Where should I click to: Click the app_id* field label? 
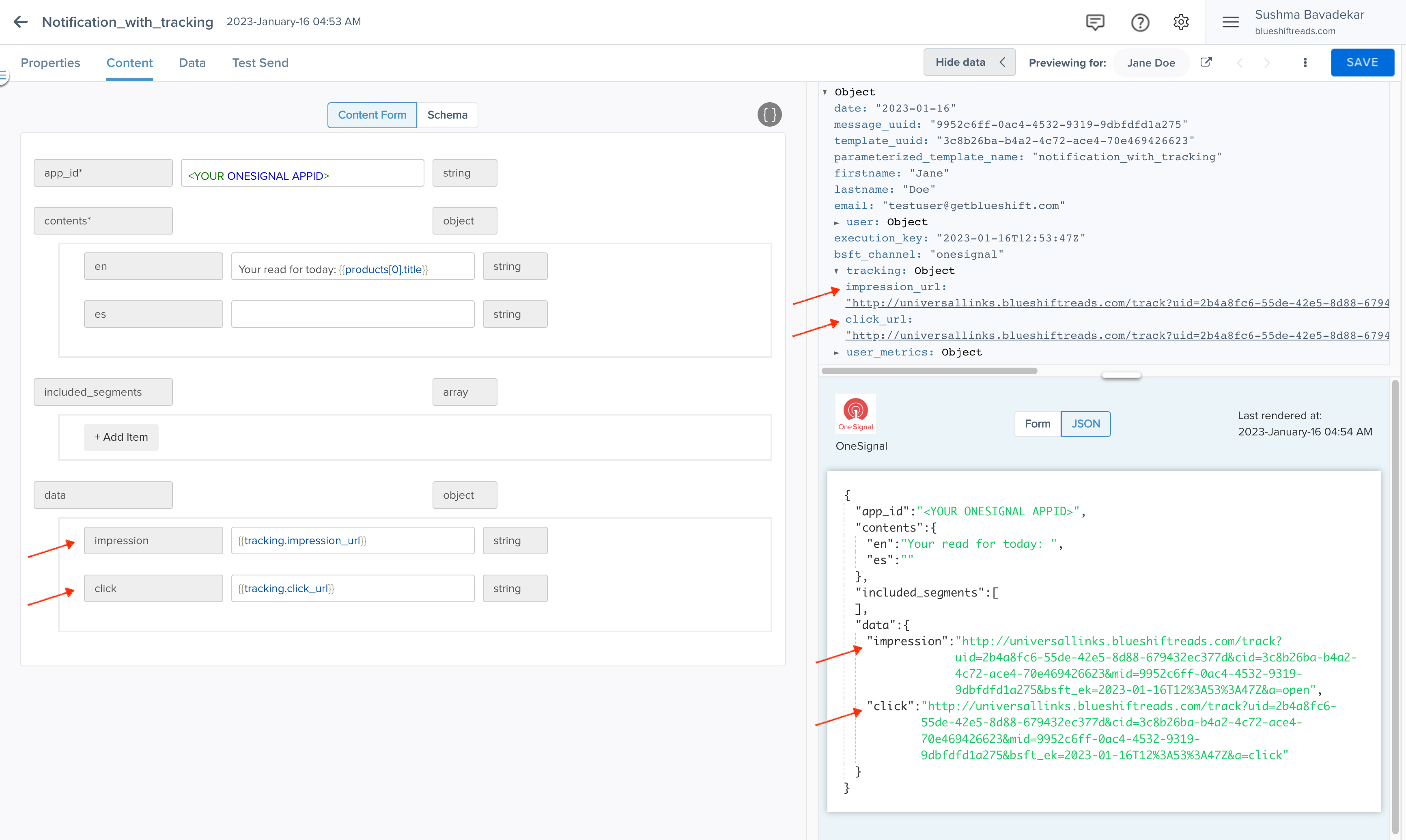click(103, 172)
